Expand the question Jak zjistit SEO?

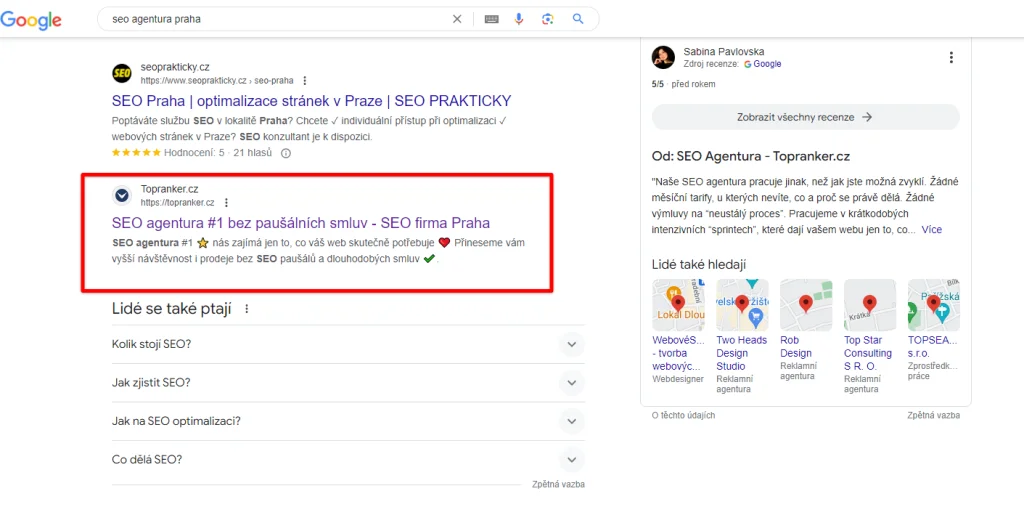point(348,383)
